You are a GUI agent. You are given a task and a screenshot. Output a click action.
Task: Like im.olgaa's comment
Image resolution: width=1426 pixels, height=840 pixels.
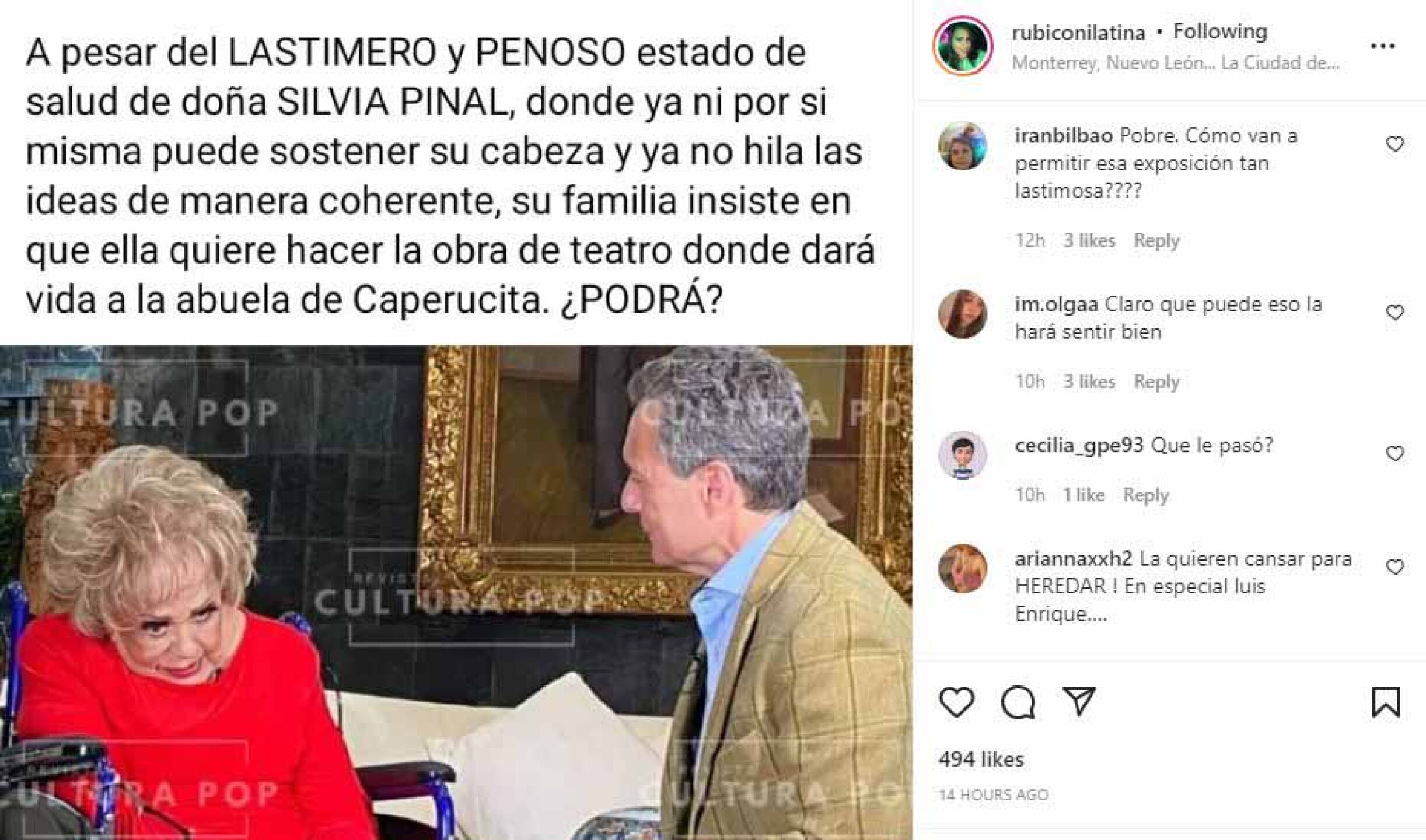click(x=1395, y=313)
